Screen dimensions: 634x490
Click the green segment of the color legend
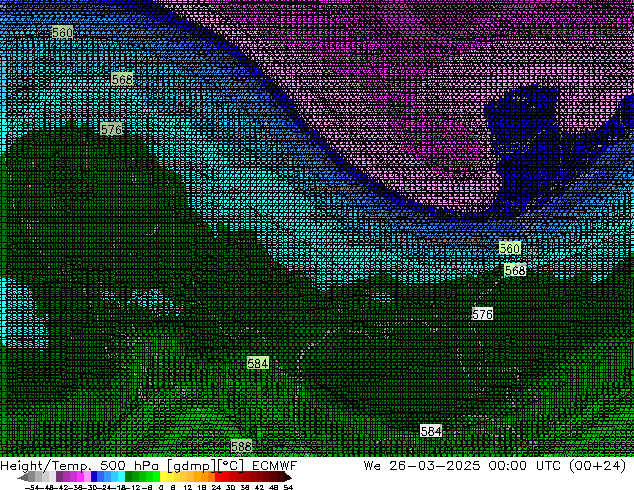[142, 477]
